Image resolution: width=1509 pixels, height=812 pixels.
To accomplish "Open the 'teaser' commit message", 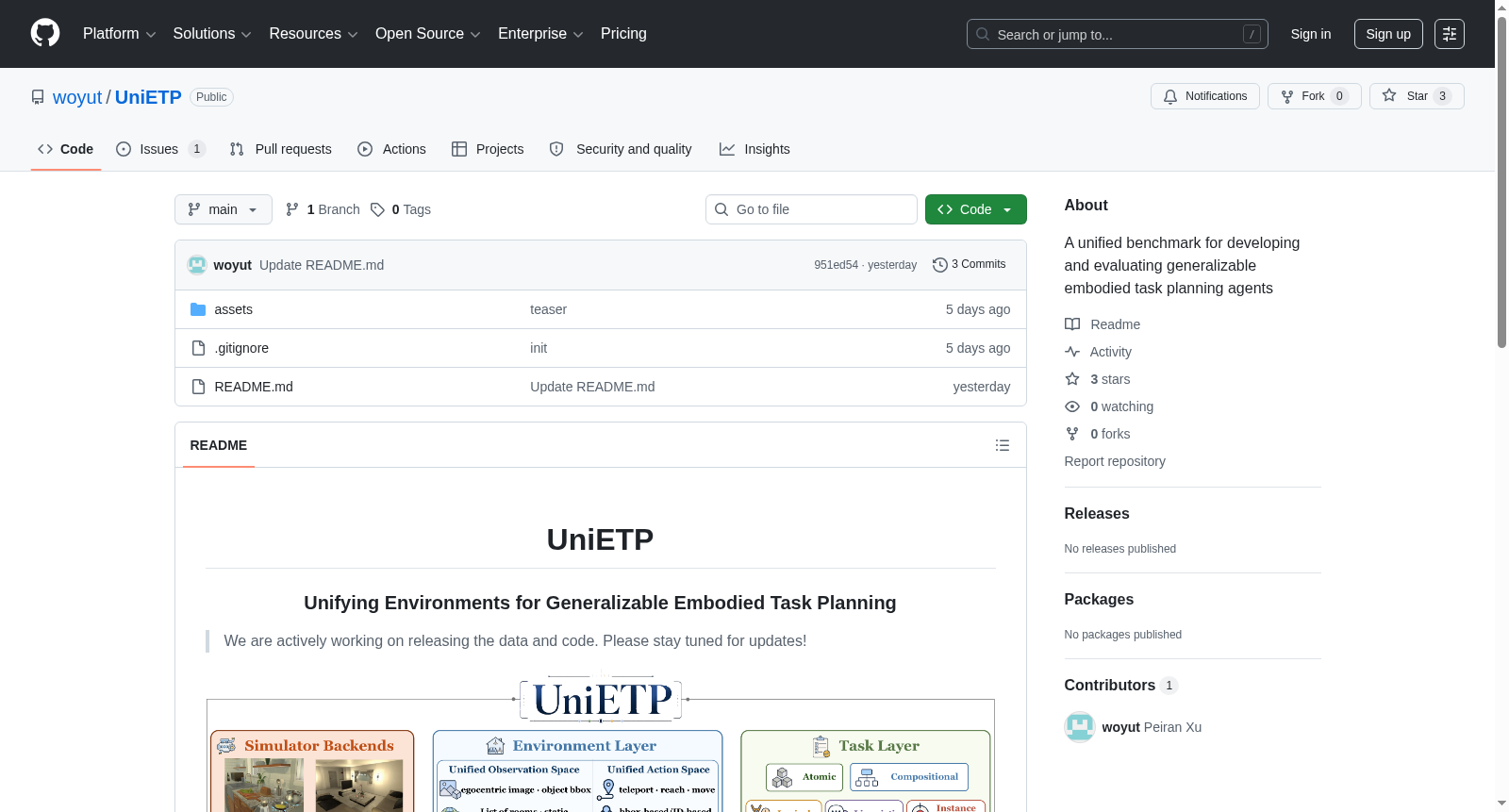I will point(548,309).
